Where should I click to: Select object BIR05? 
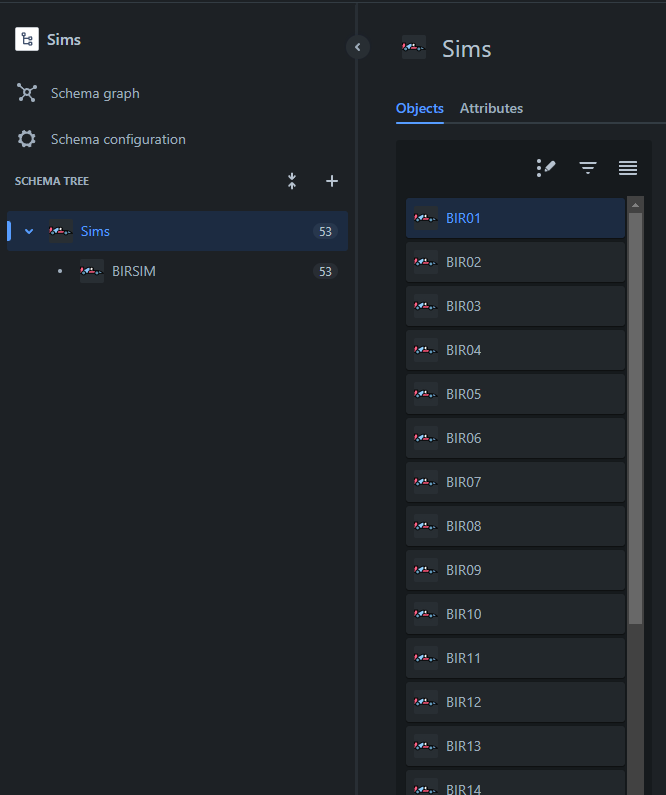tap(515, 394)
